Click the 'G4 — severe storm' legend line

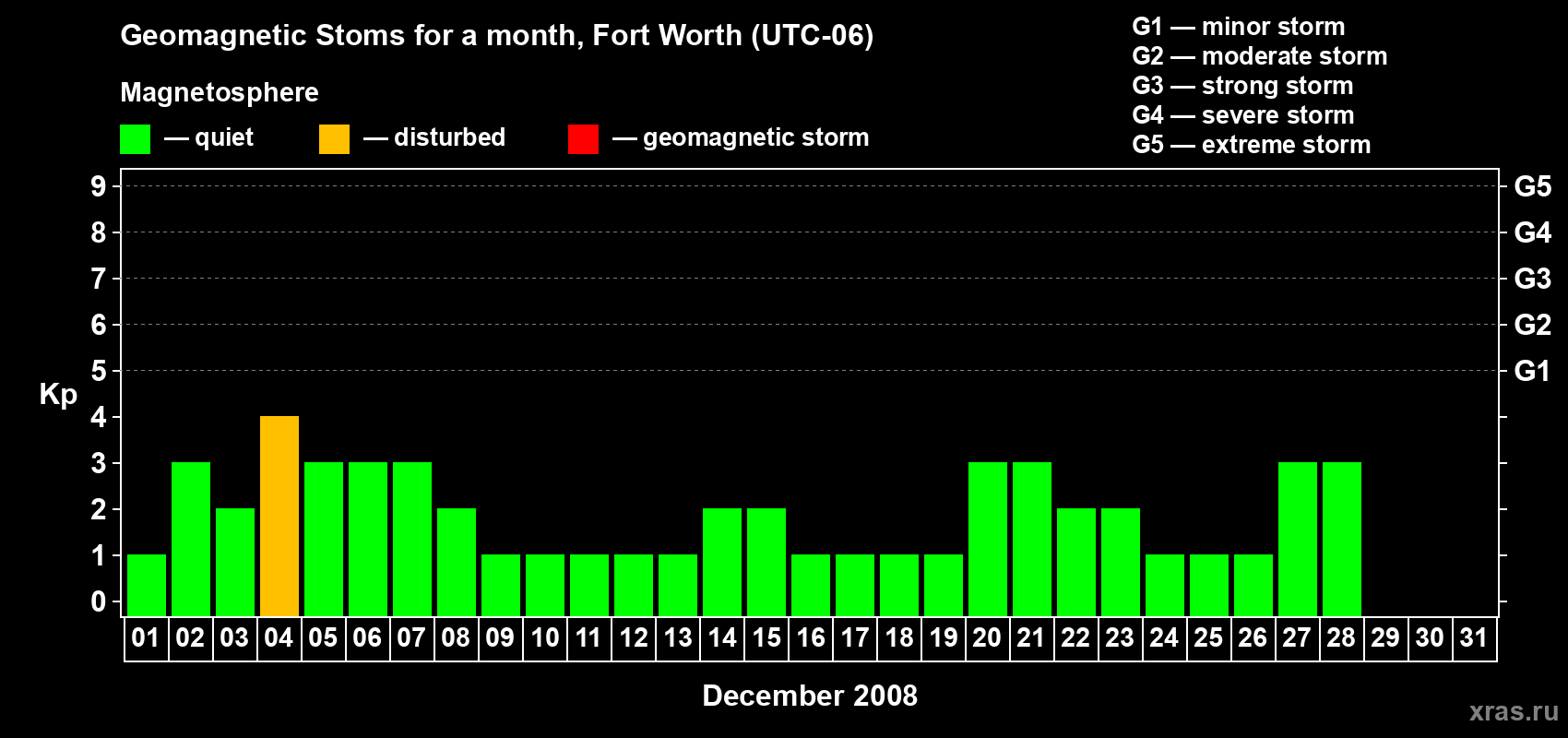(1243, 115)
